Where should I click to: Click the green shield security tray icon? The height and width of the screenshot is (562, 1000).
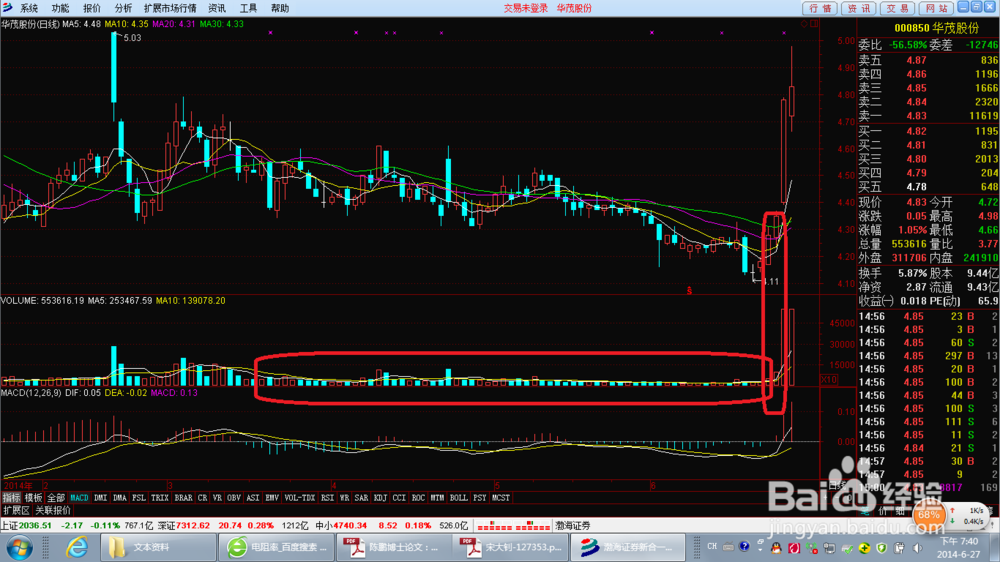[x=881, y=547]
